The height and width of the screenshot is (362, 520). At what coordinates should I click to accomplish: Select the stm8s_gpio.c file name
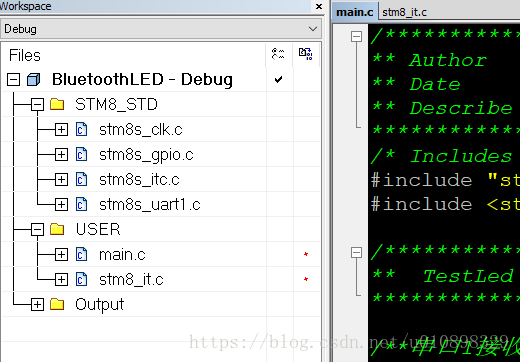(146, 155)
